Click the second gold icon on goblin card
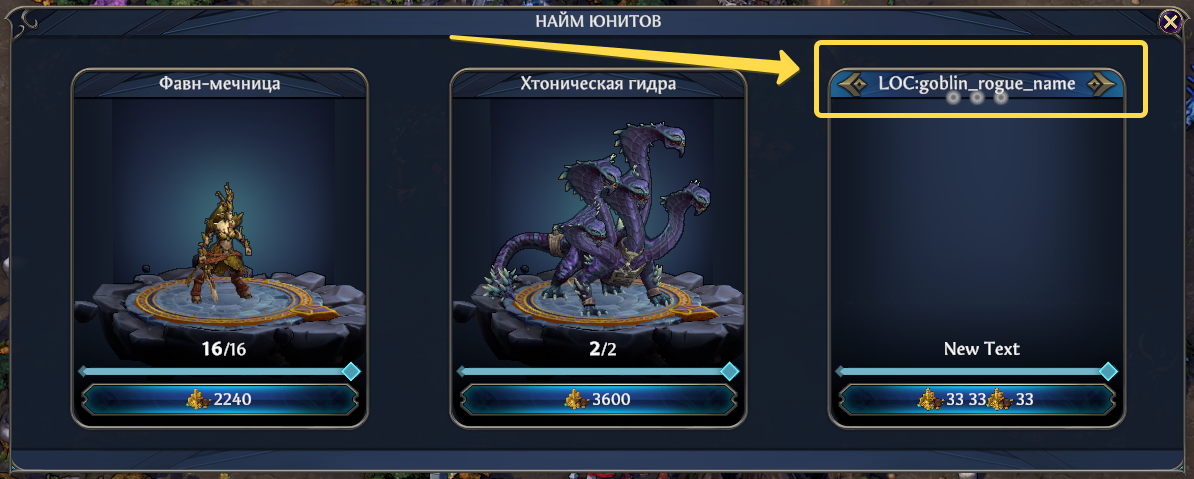The height and width of the screenshot is (479, 1194). point(1000,398)
